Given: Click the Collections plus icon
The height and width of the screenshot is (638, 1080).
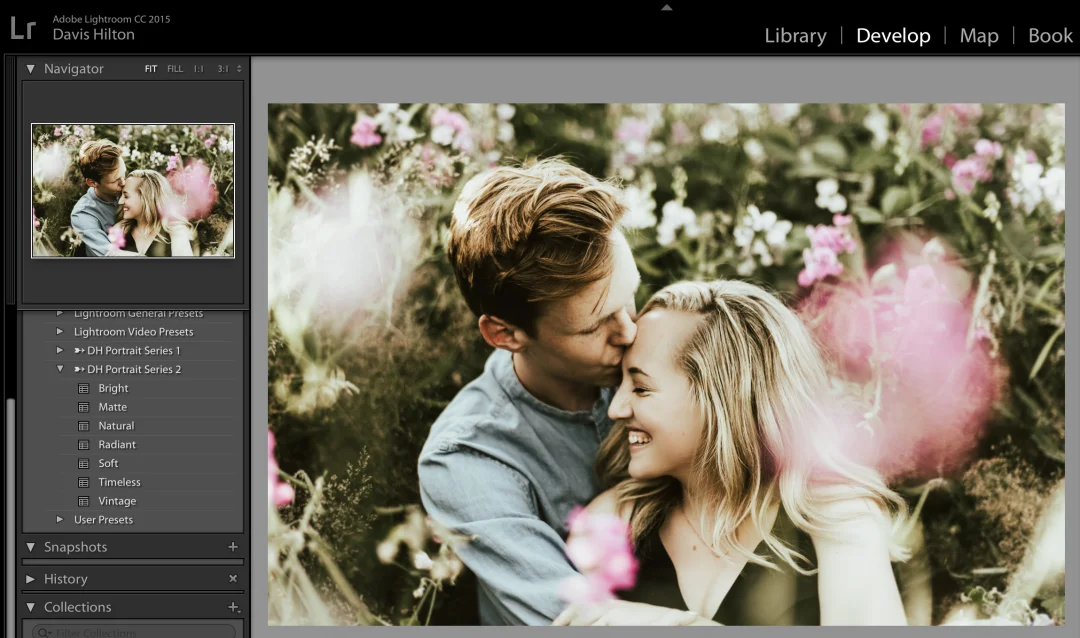Looking at the screenshot, I should coord(233,607).
